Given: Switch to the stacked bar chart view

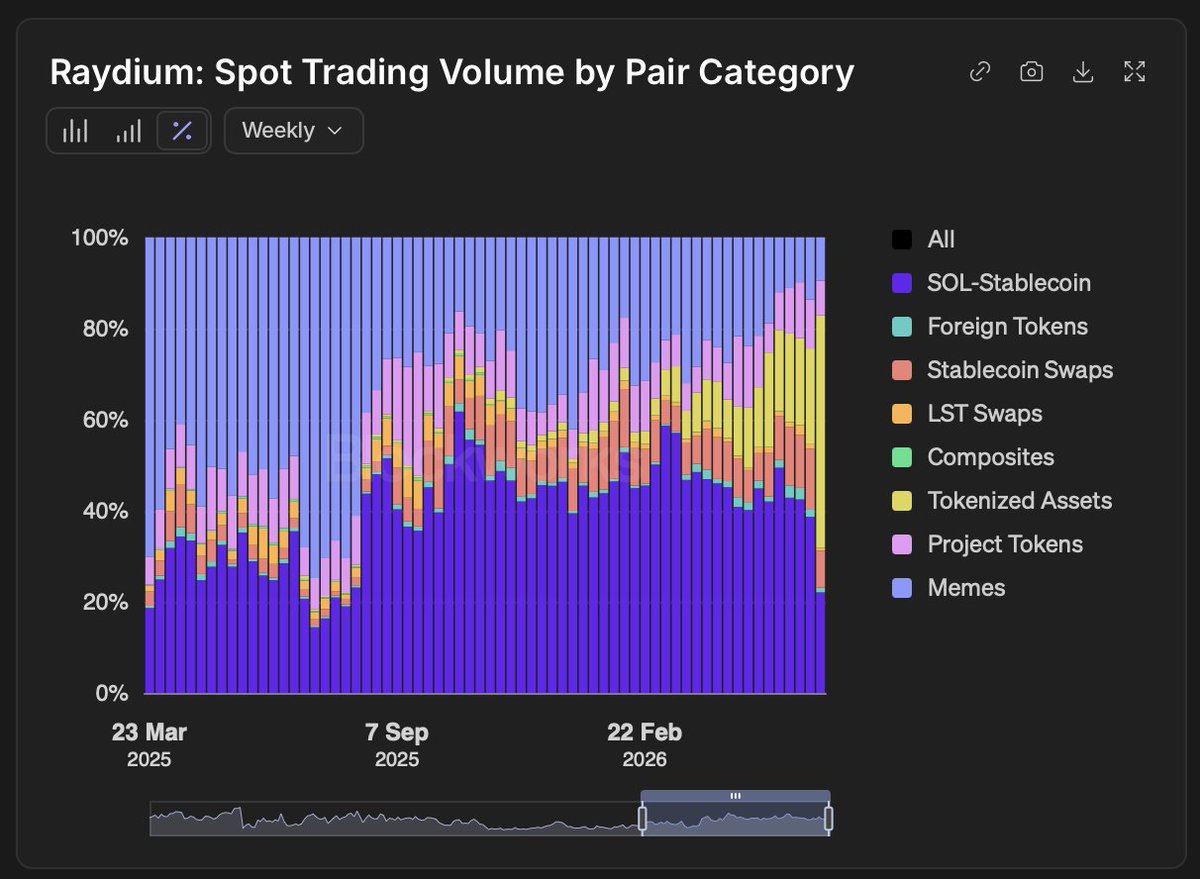Looking at the screenshot, I should click(x=75, y=131).
